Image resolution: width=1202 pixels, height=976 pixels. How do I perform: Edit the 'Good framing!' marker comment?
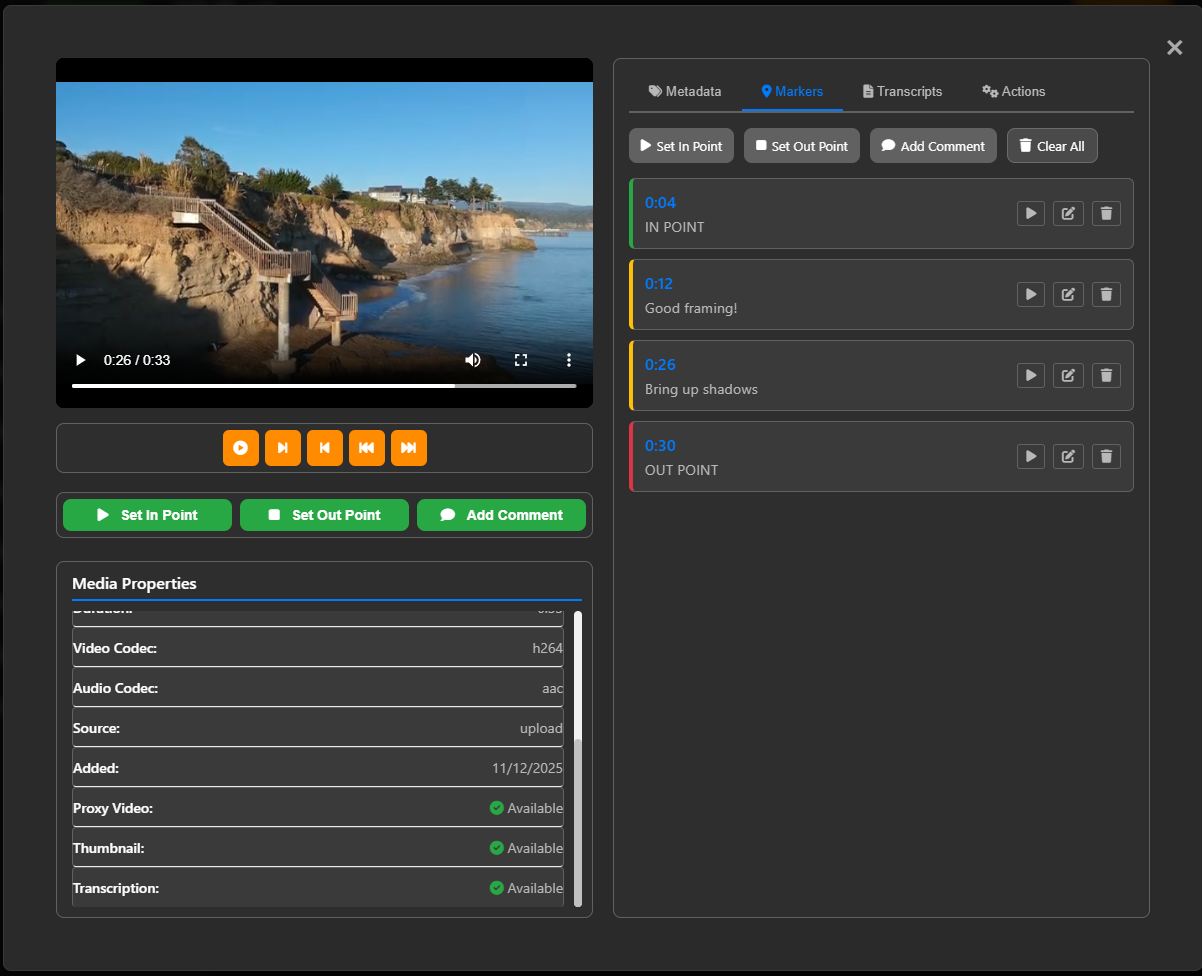coord(1068,294)
